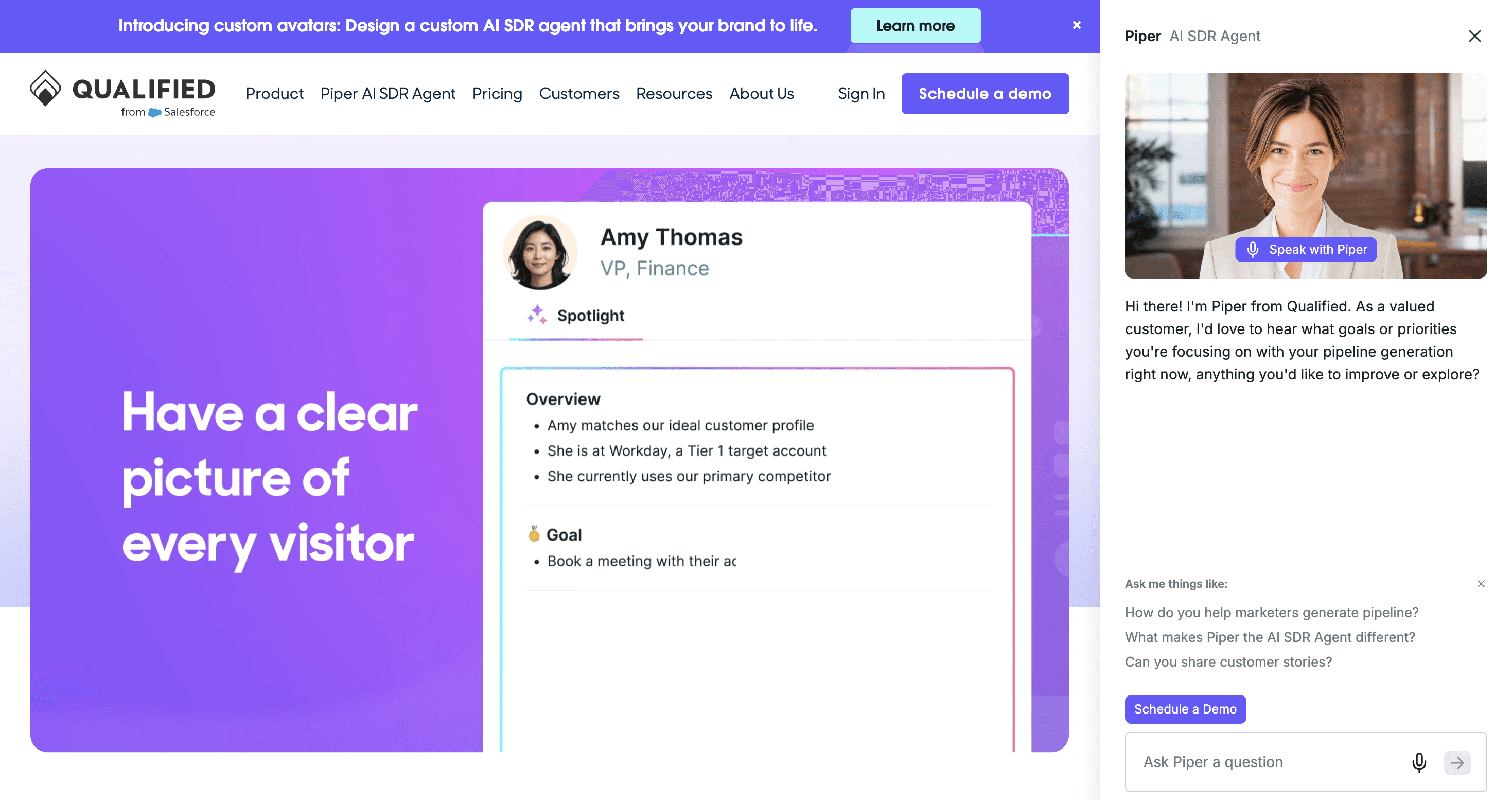Click the 'Schedule a demo' header button
This screenshot has width=1512, height=800.
pos(985,93)
